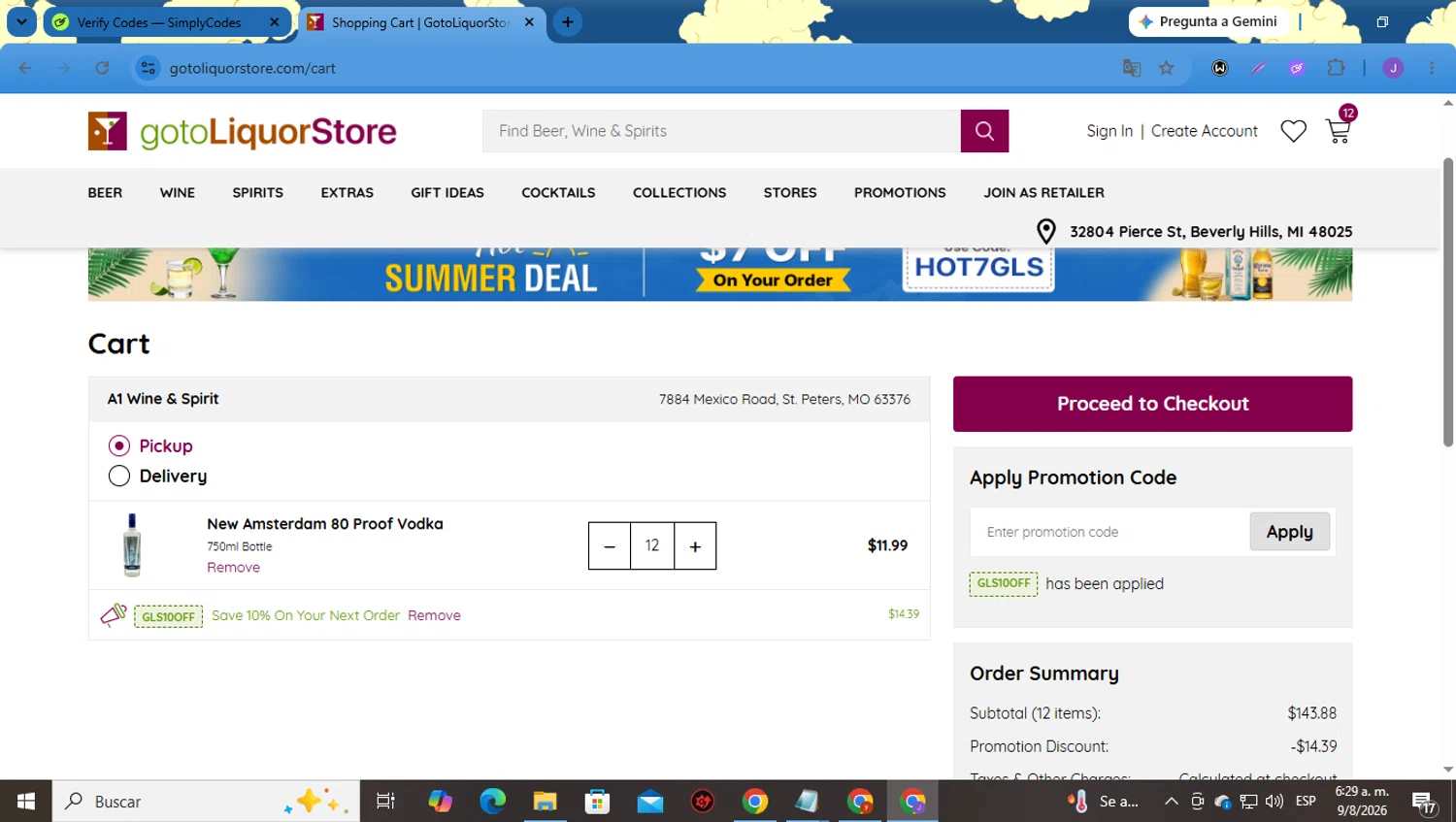Launch Copilot from the taskbar

tap(440, 802)
